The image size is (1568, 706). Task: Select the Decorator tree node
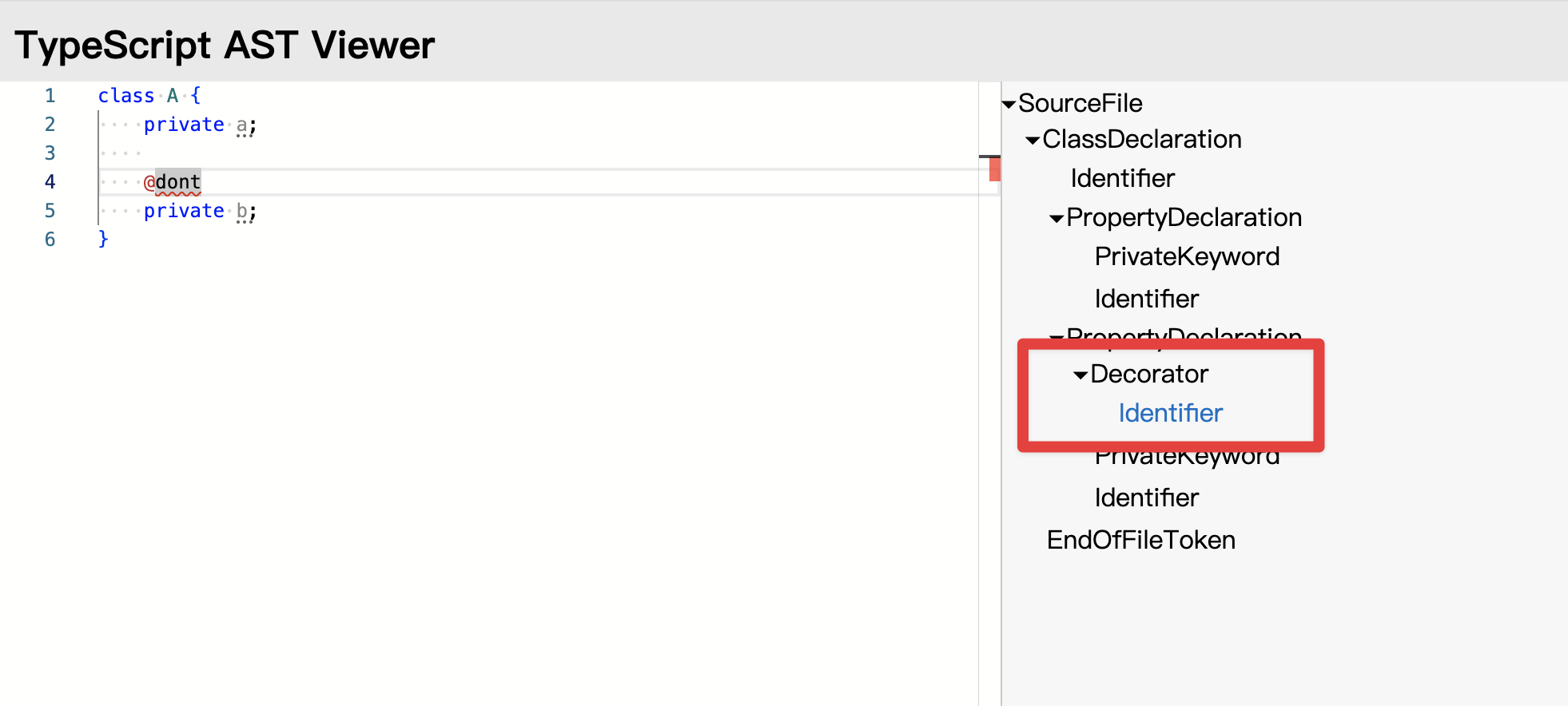click(x=1148, y=374)
